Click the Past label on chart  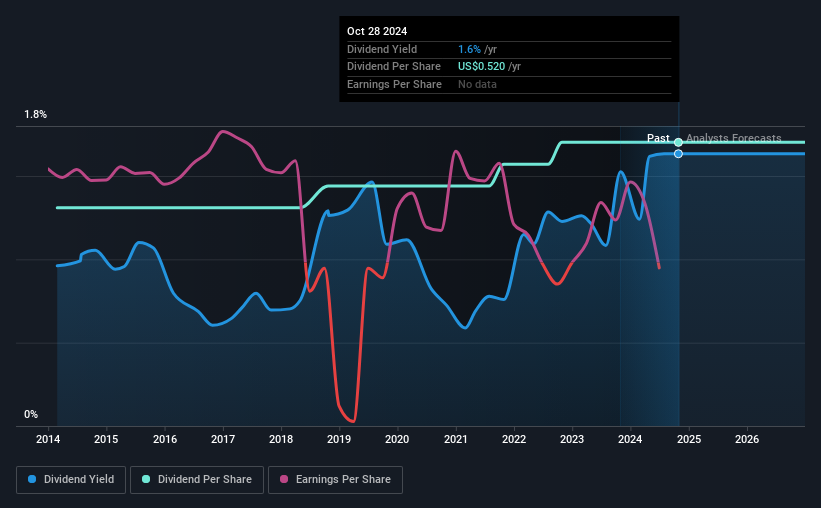coord(658,138)
